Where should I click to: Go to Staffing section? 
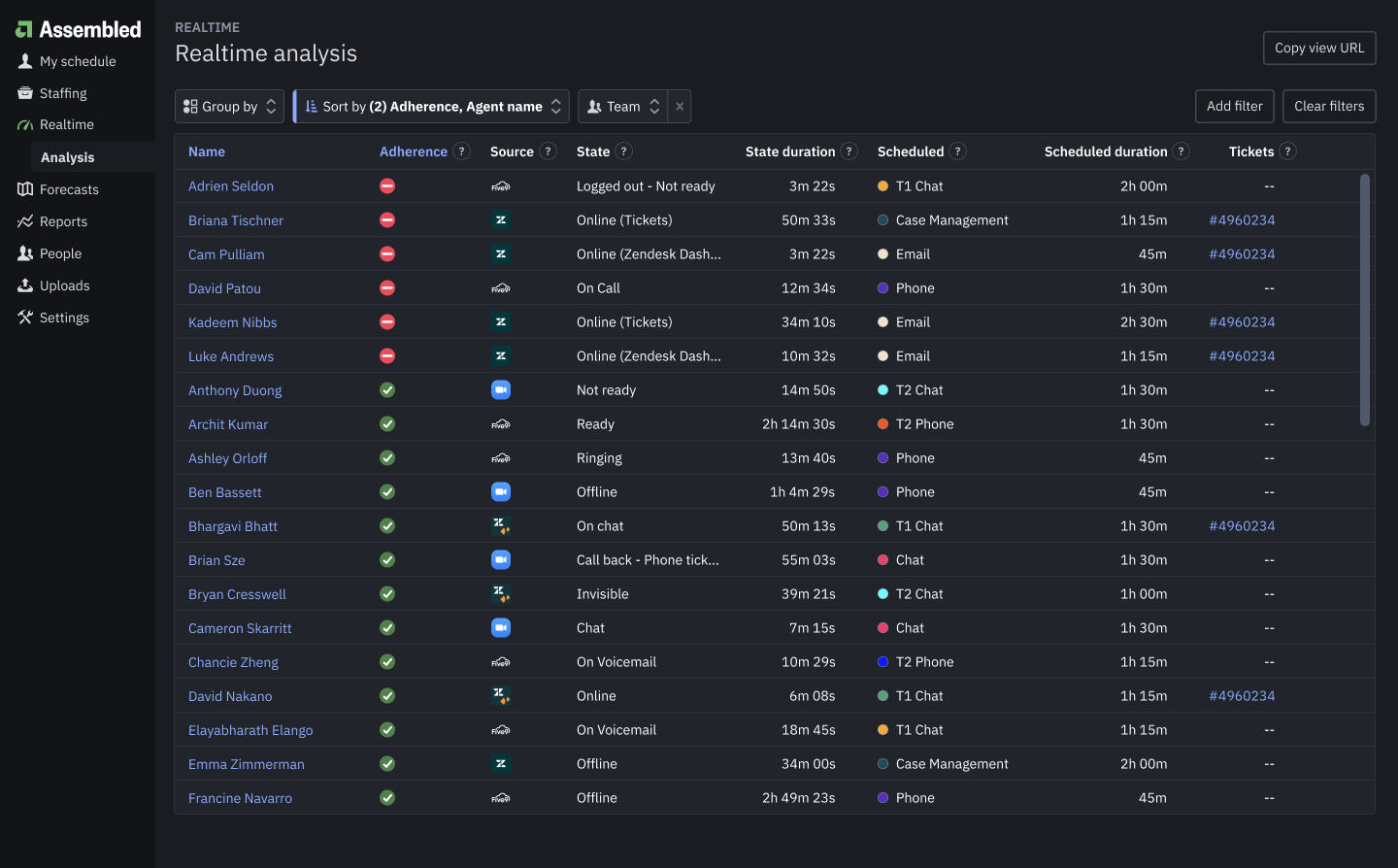63,93
